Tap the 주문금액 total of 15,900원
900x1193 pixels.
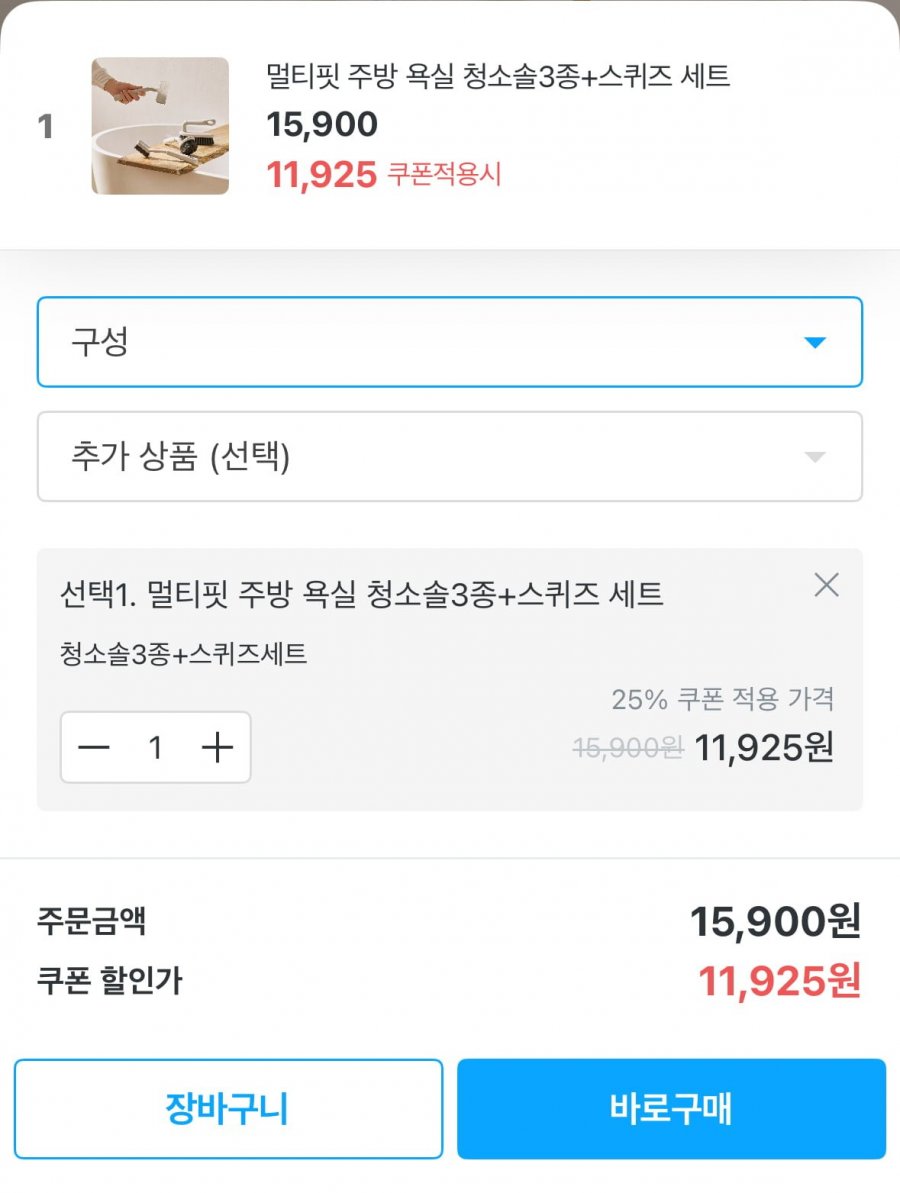(x=775, y=922)
